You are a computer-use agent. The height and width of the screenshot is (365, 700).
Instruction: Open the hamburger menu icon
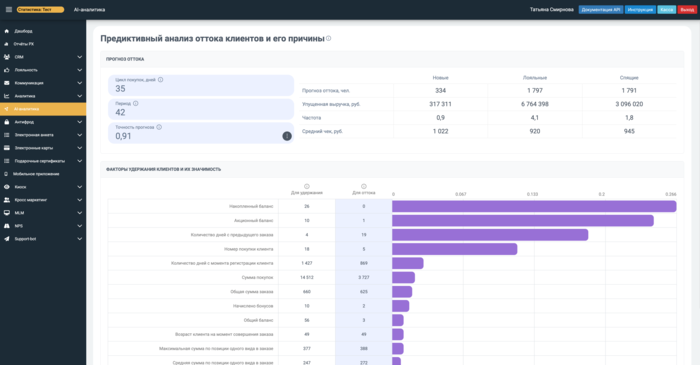click(8, 9)
